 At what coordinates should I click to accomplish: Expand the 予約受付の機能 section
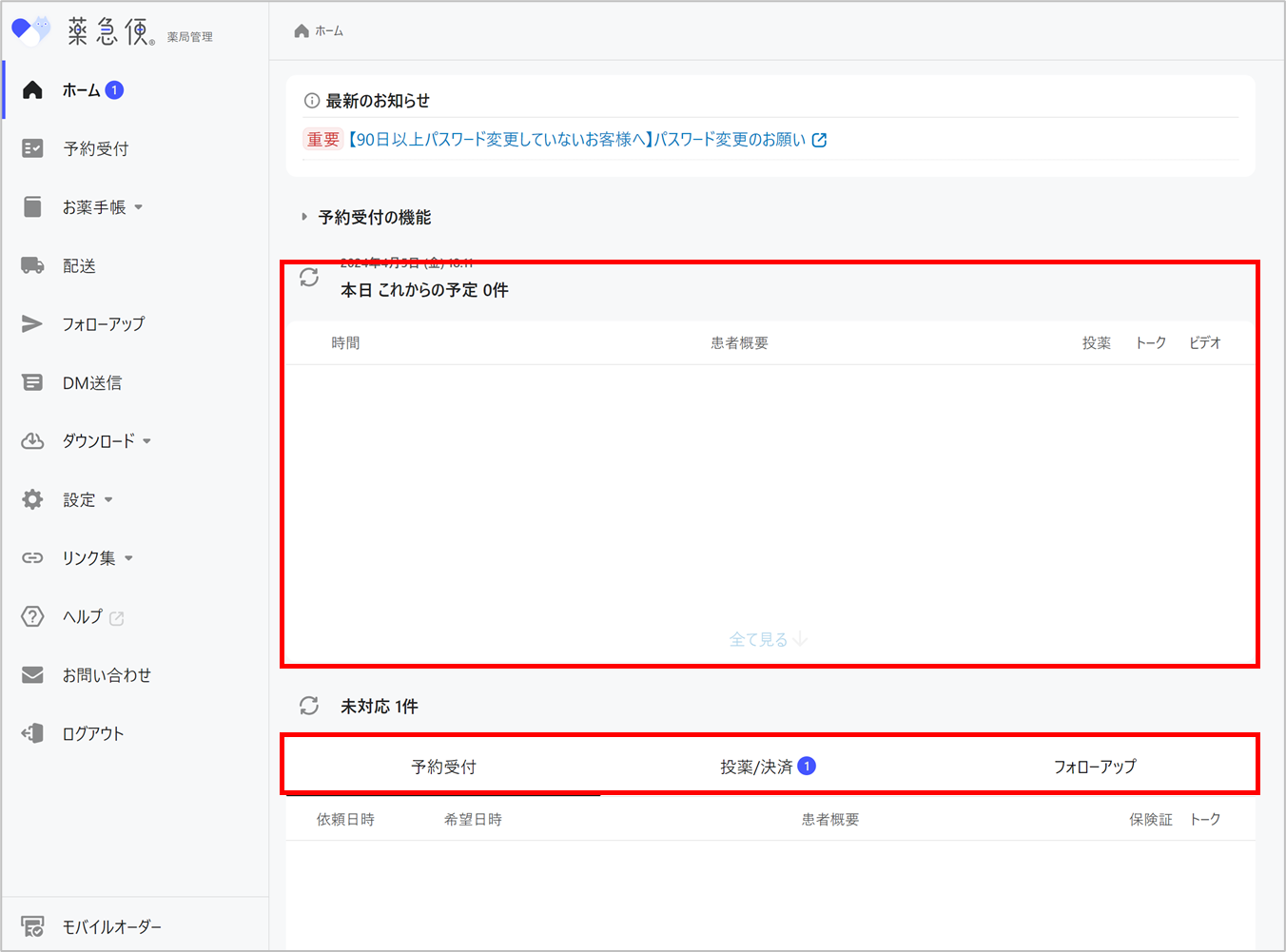pyautogui.click(x=303, y=216)
